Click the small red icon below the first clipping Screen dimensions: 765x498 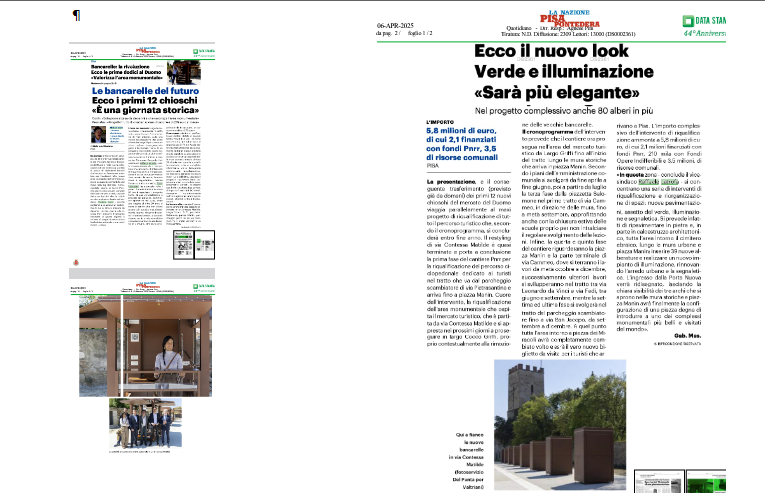pyautogui.click(x=76, y=262)
